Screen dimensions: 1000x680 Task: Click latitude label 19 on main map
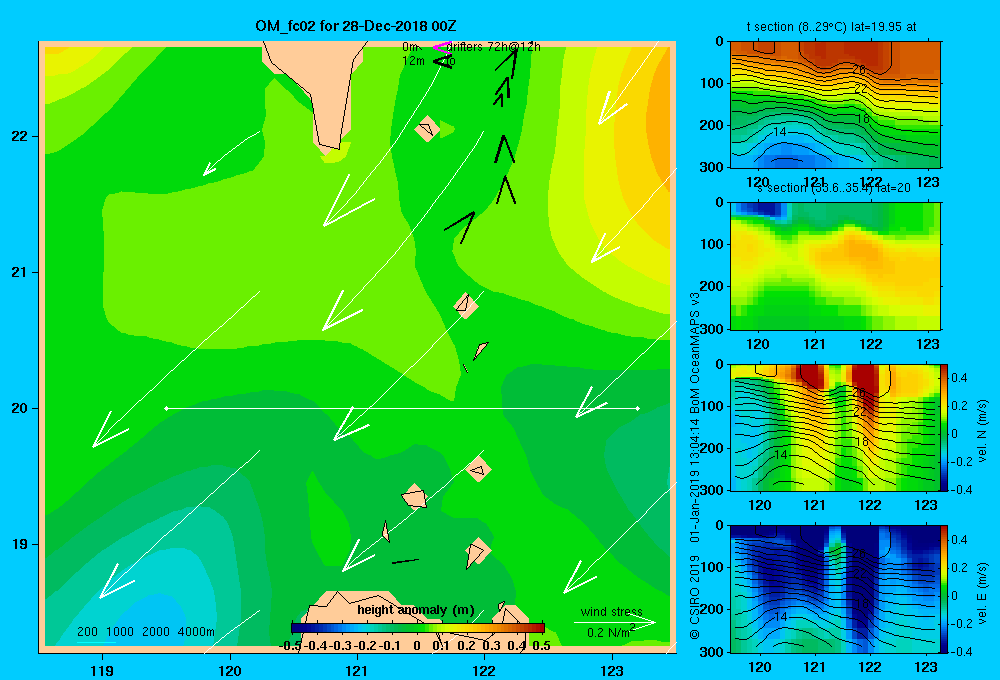coord(19,544)
